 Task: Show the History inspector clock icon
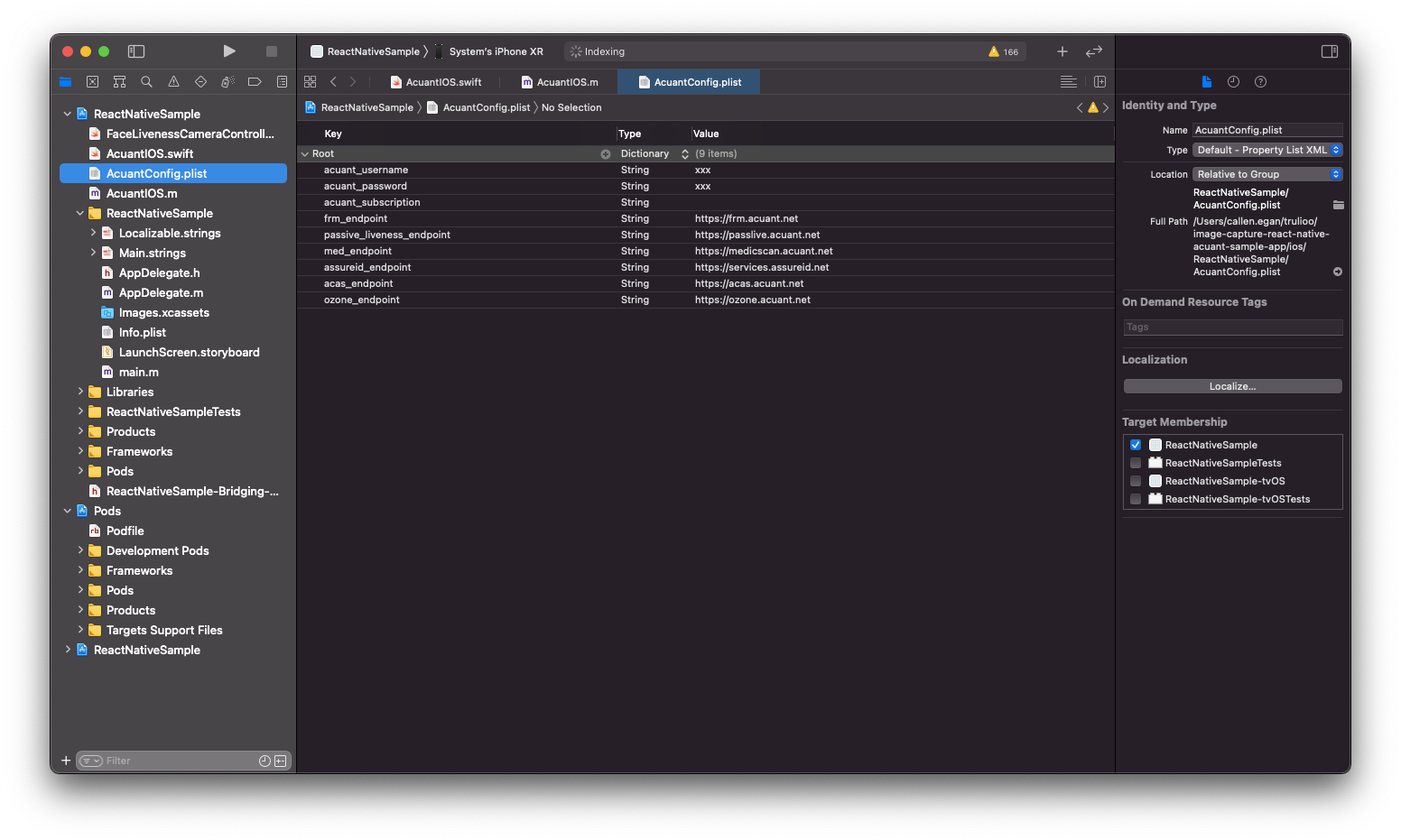point(1233,82)
